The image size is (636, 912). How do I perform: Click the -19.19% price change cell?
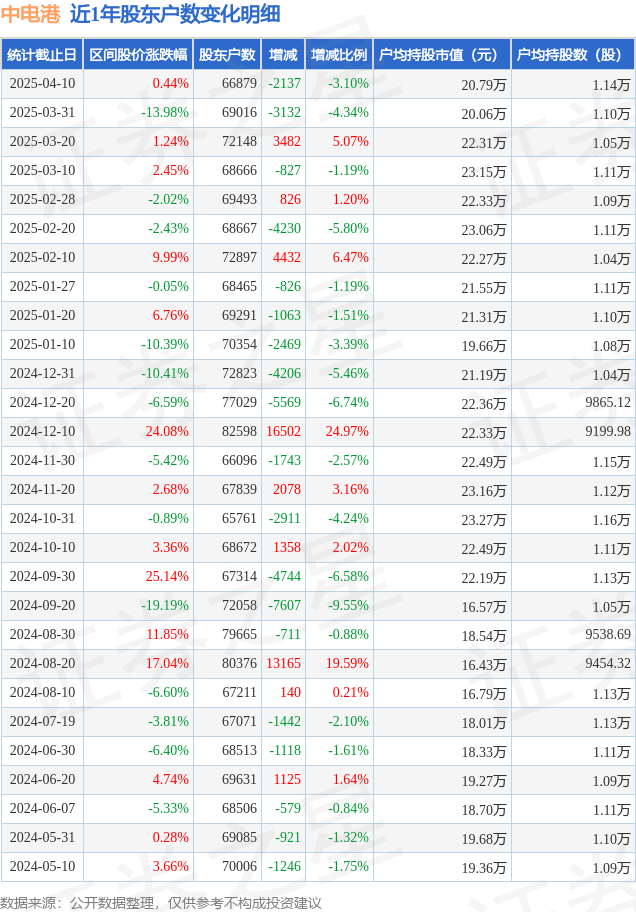click(165, 605)
